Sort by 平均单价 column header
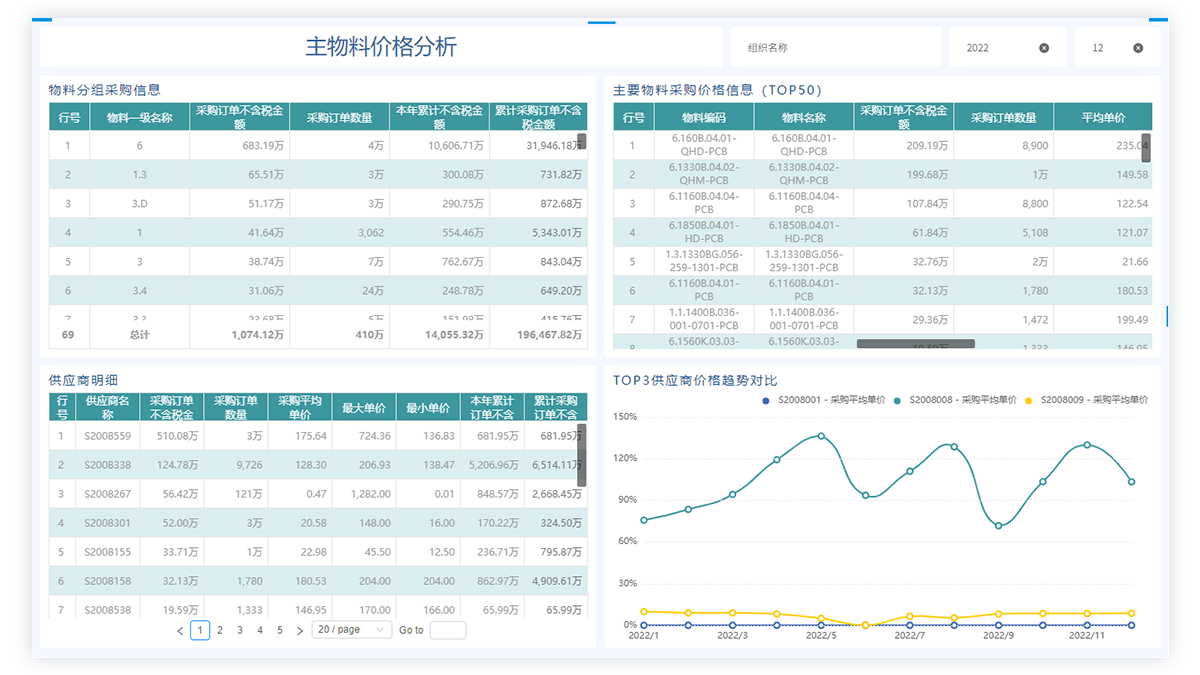Screen dimensions: 1200x675 pyautogui.click(x=1103, y=117)
